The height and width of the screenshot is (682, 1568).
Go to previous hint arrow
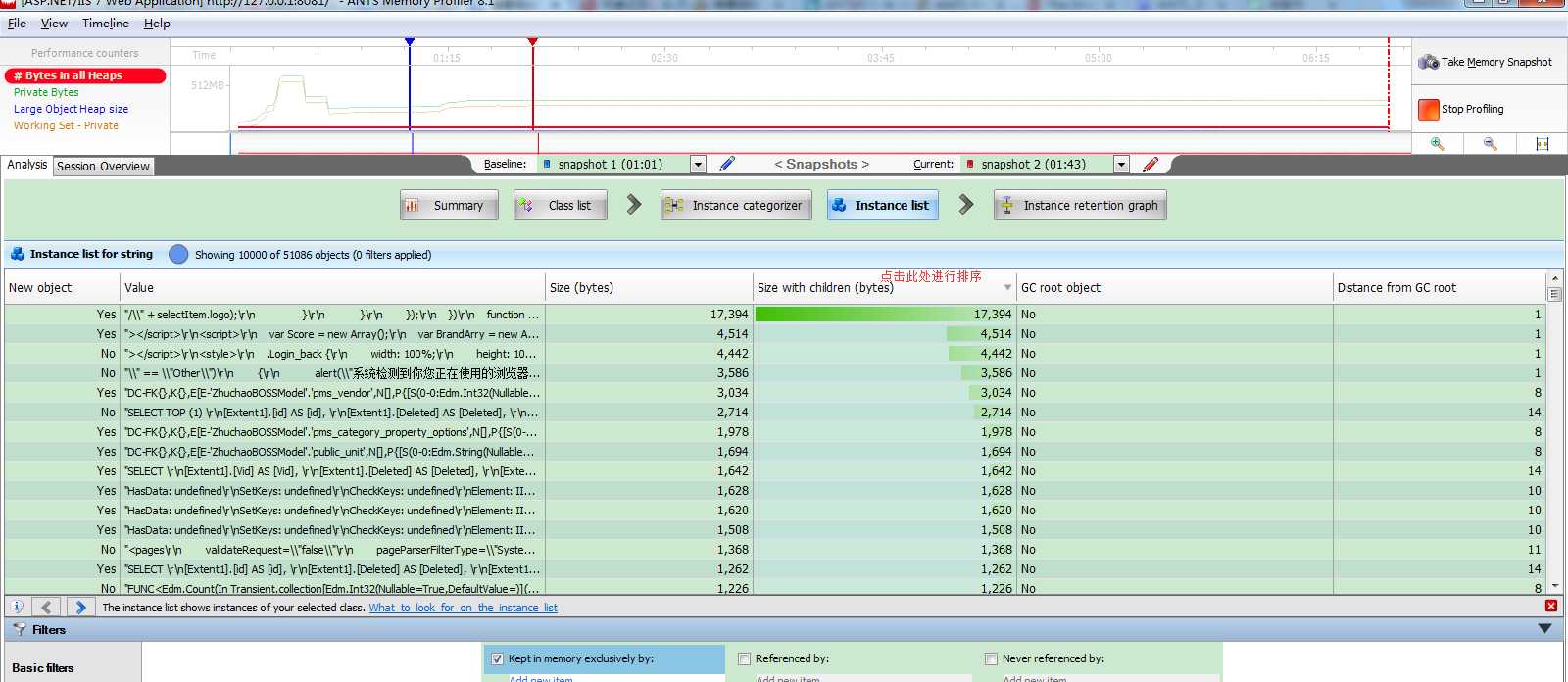click(x=46, y=608)
